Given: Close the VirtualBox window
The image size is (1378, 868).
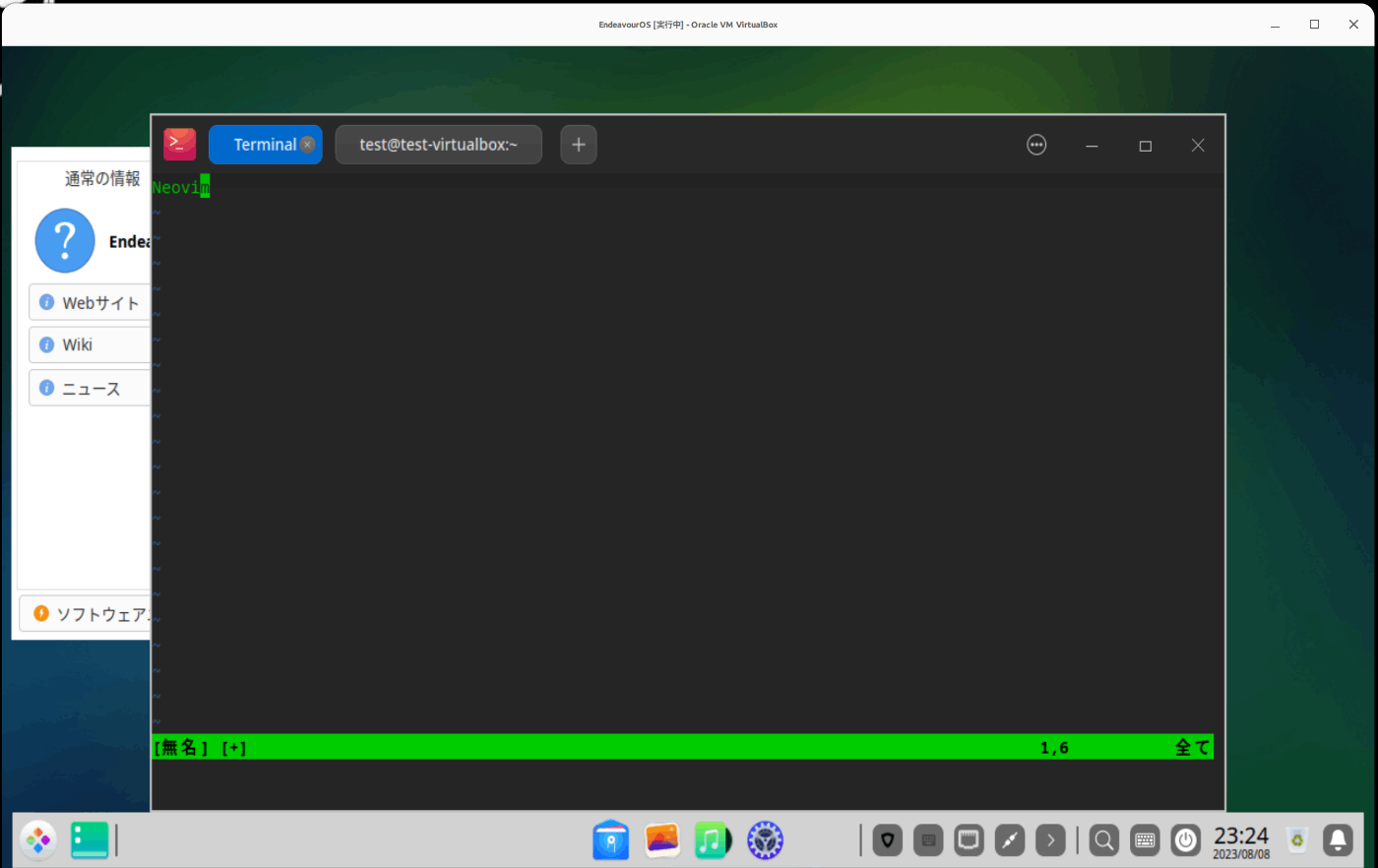Looking at the screenshot, I should coord(1353,25).
